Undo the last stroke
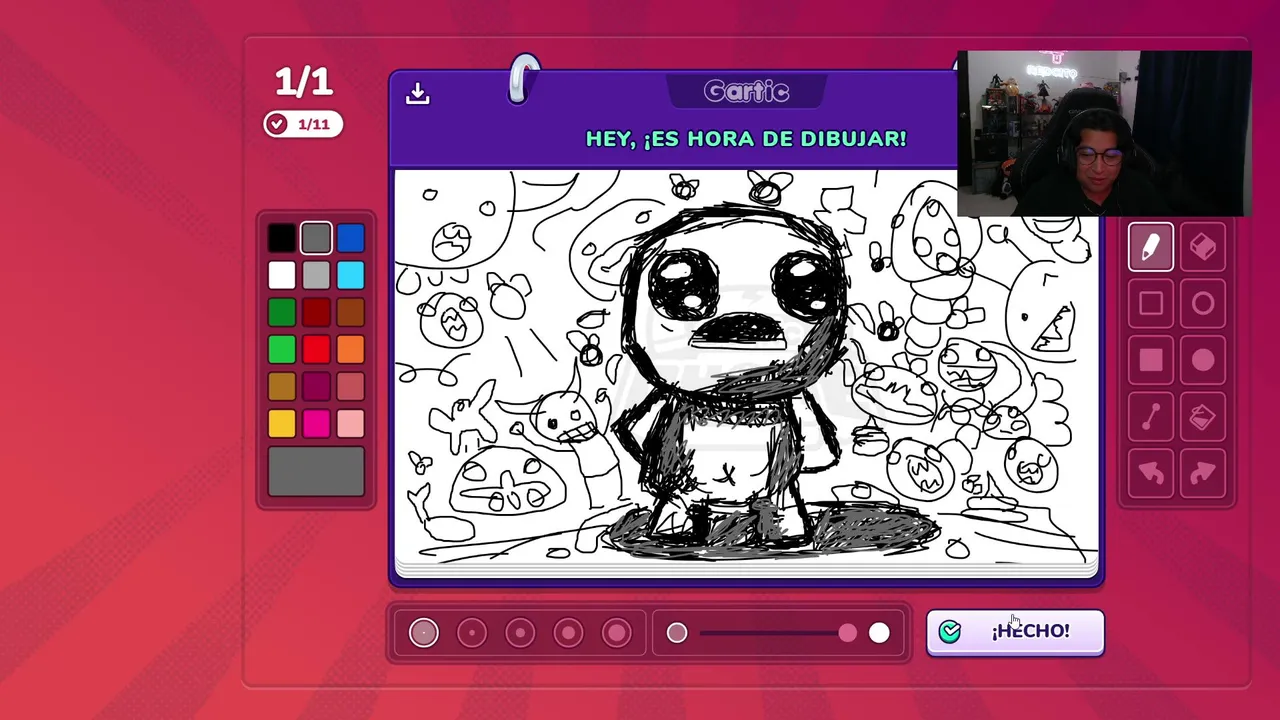The width and height of the screenshot is (1280, 720). (1150, 474)
